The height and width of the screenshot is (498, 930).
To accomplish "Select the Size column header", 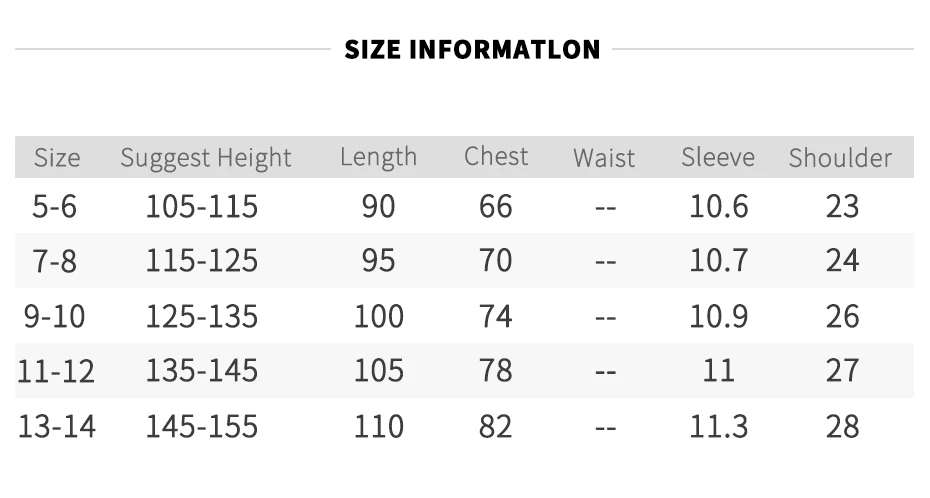I will [x=57, y=158].
